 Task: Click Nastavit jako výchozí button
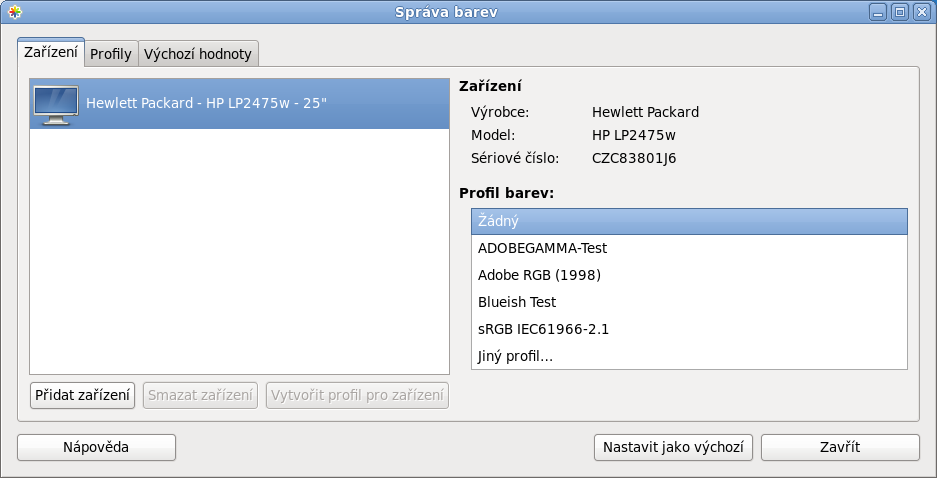pyautogui.click(x=673, y=448)
